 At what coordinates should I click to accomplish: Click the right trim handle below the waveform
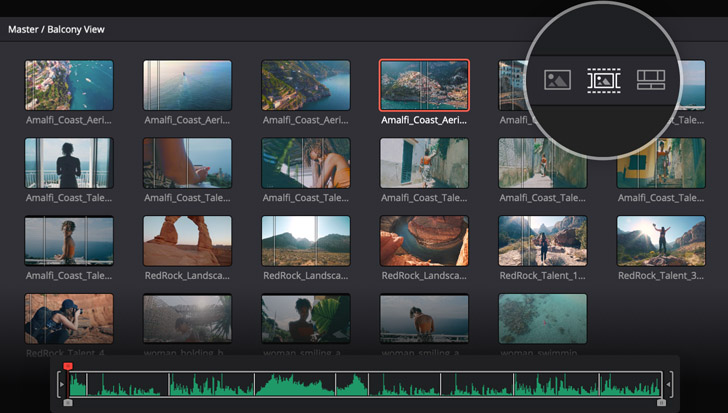[661, 402]
